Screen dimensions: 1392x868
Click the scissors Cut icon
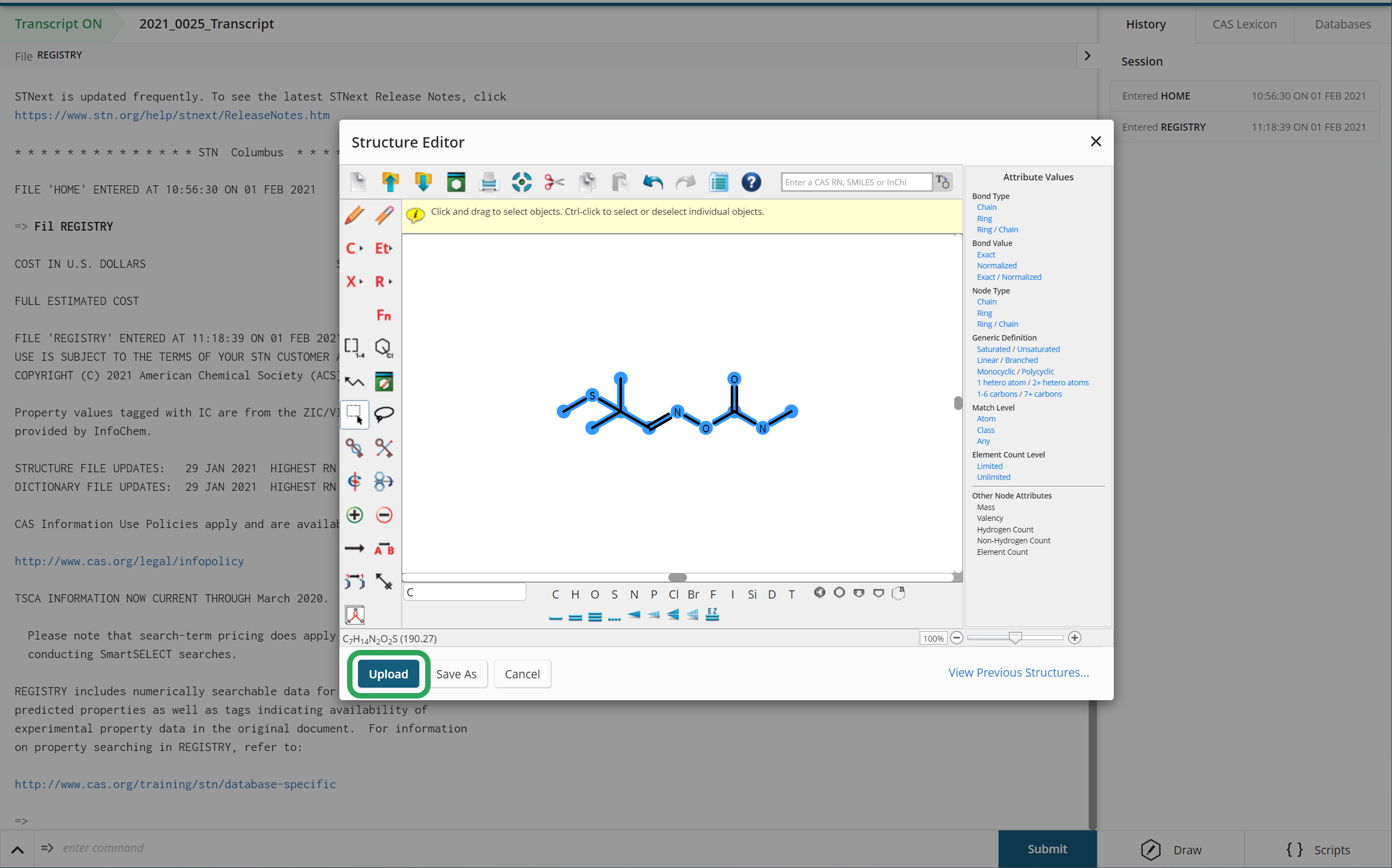coord(554,182)
